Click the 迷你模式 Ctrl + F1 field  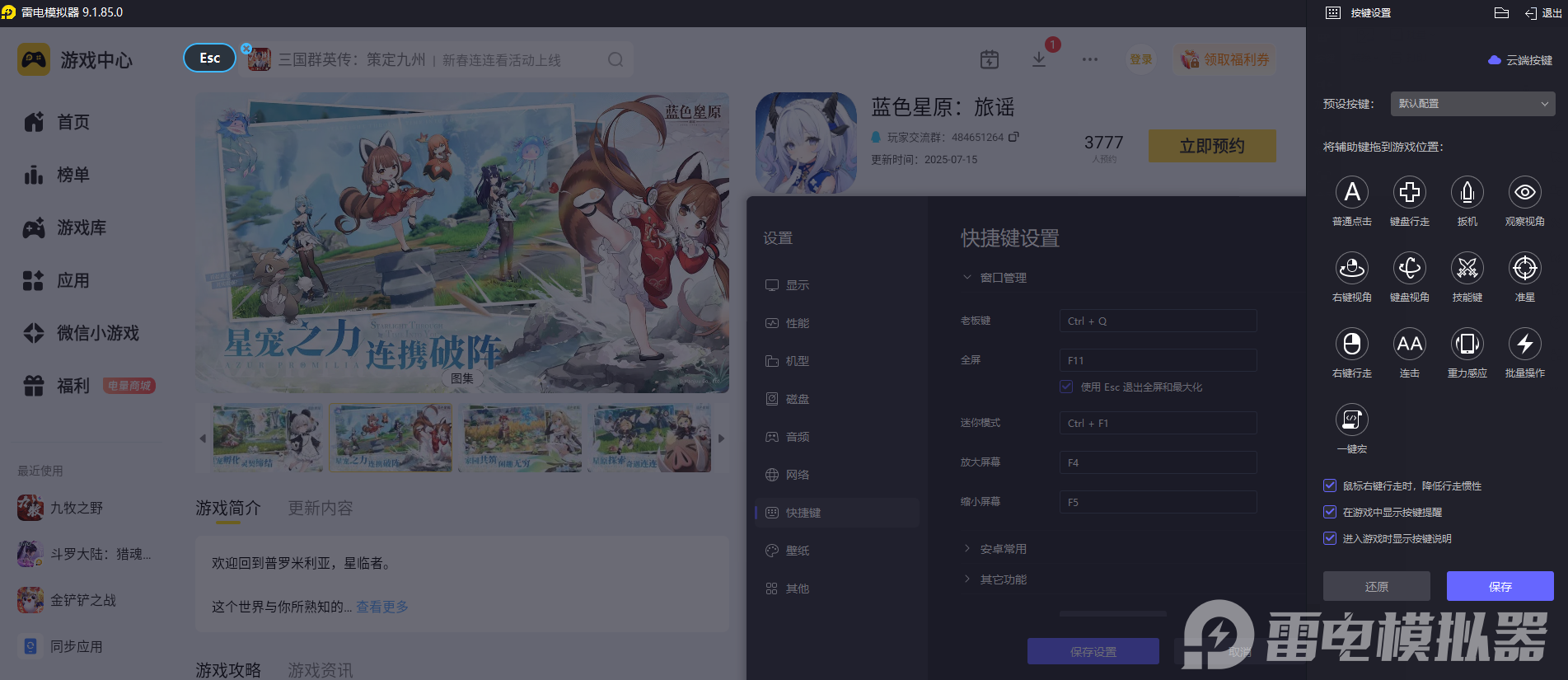[x=1158, y=423]
